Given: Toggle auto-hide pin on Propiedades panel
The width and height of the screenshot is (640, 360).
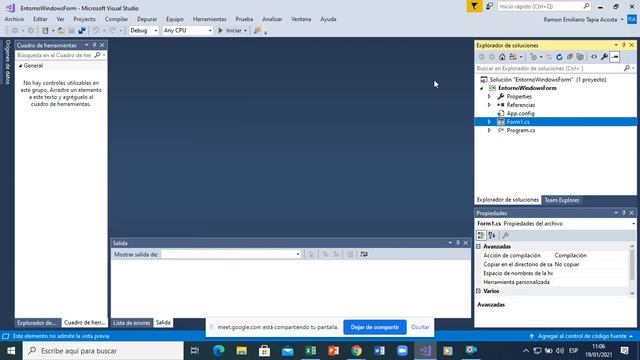Looking at the screenshot, I should [x=624, y=213].
